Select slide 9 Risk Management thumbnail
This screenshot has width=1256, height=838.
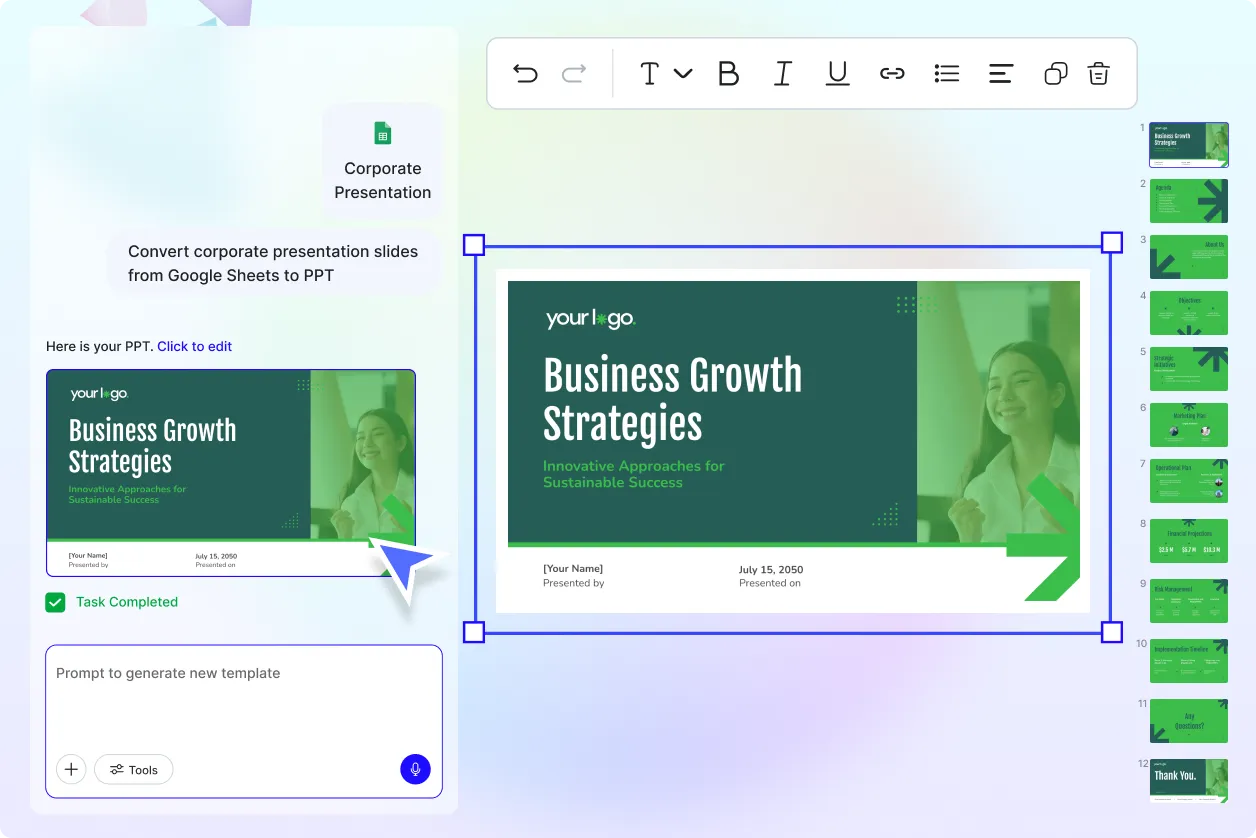tap(1189, 601)
